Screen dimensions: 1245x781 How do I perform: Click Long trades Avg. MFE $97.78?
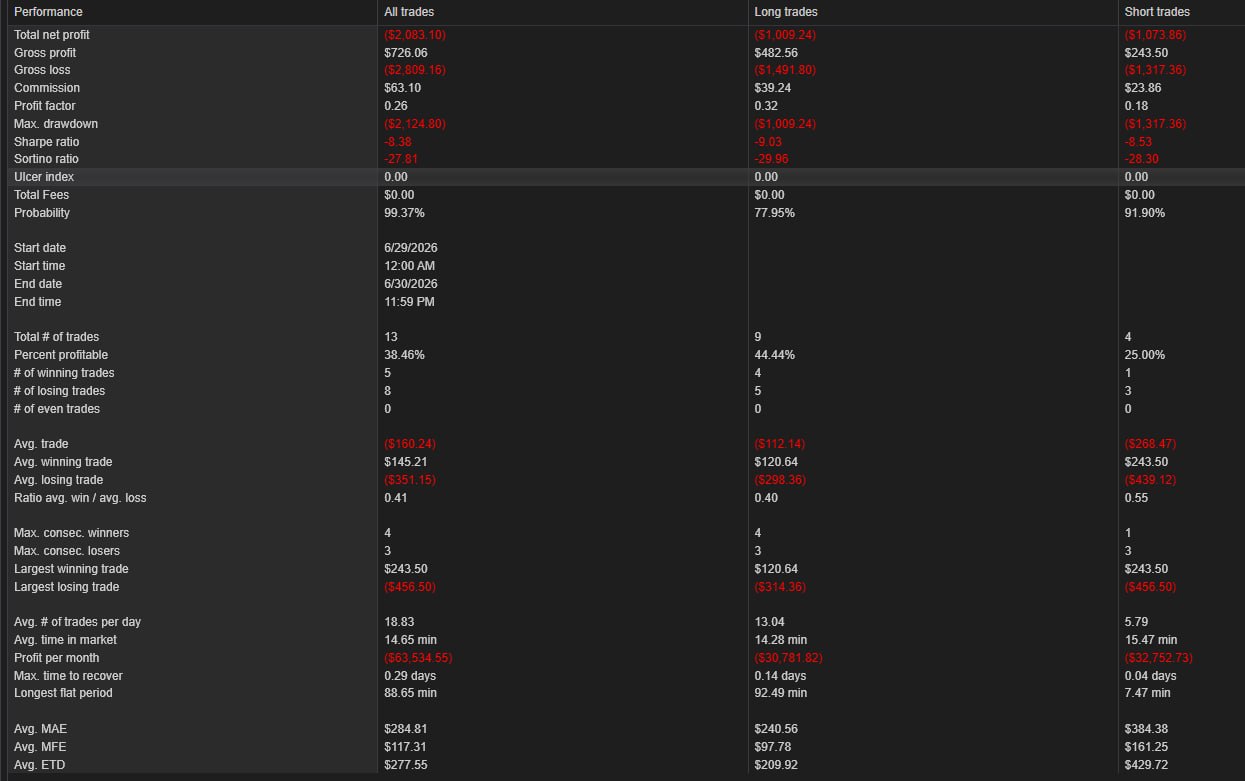(x=773, y=747)
